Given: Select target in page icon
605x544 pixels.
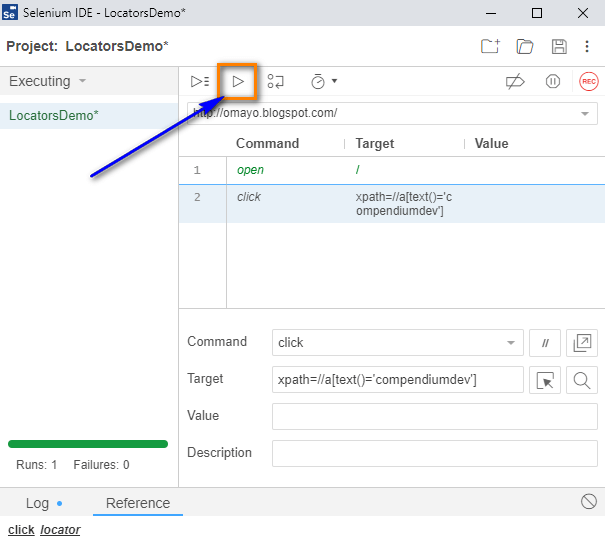Looking at the screenshot, I should [x=545, y=380].
